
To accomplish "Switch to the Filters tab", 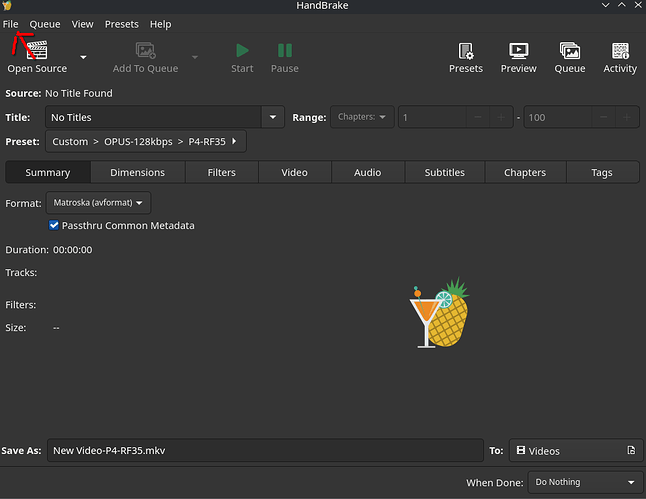I will pyautogui.click(x=222, y=172).
